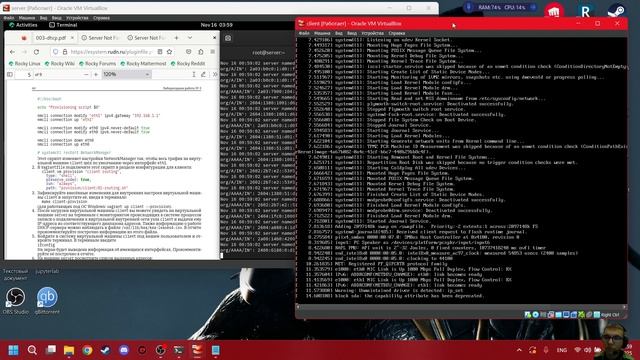
Task: Open qBittorrent desktop shortcut
Action: (47, 301)
